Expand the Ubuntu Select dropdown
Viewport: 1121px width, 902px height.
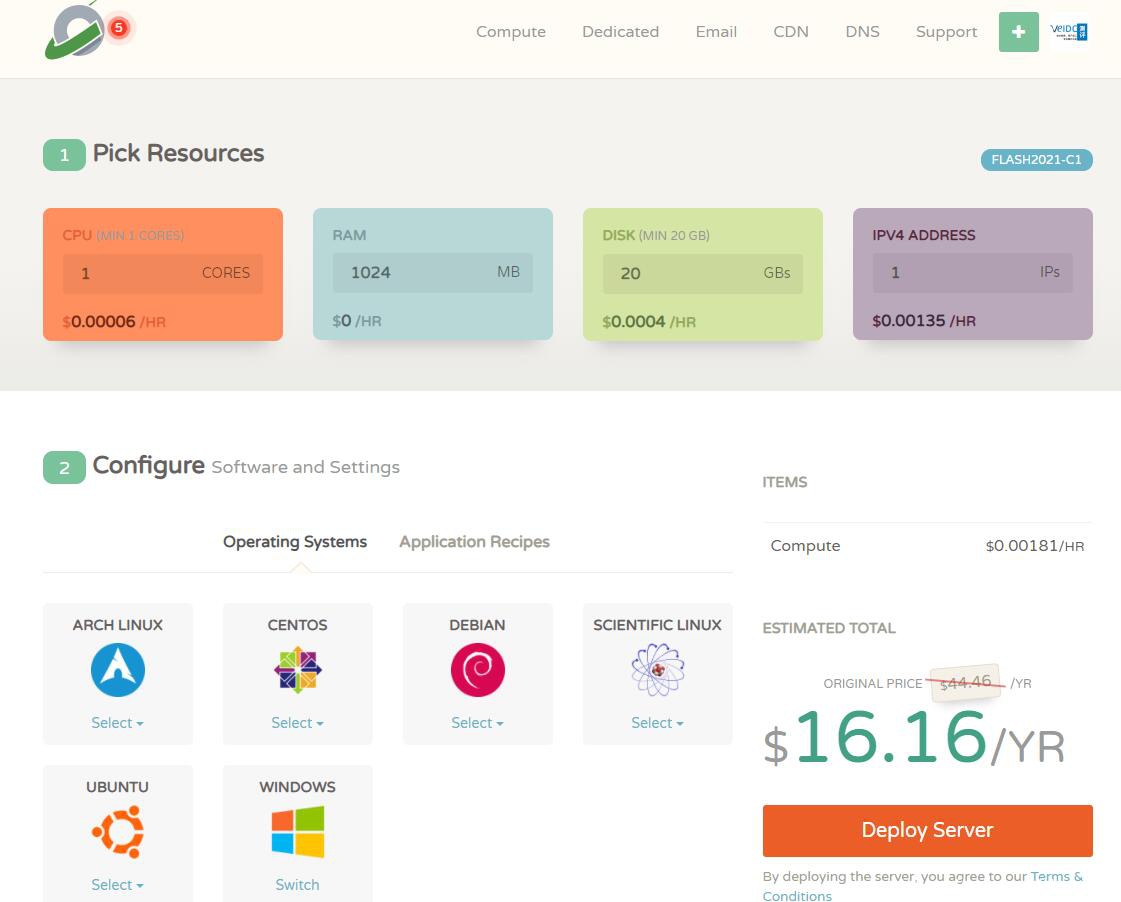click(118, 885)
